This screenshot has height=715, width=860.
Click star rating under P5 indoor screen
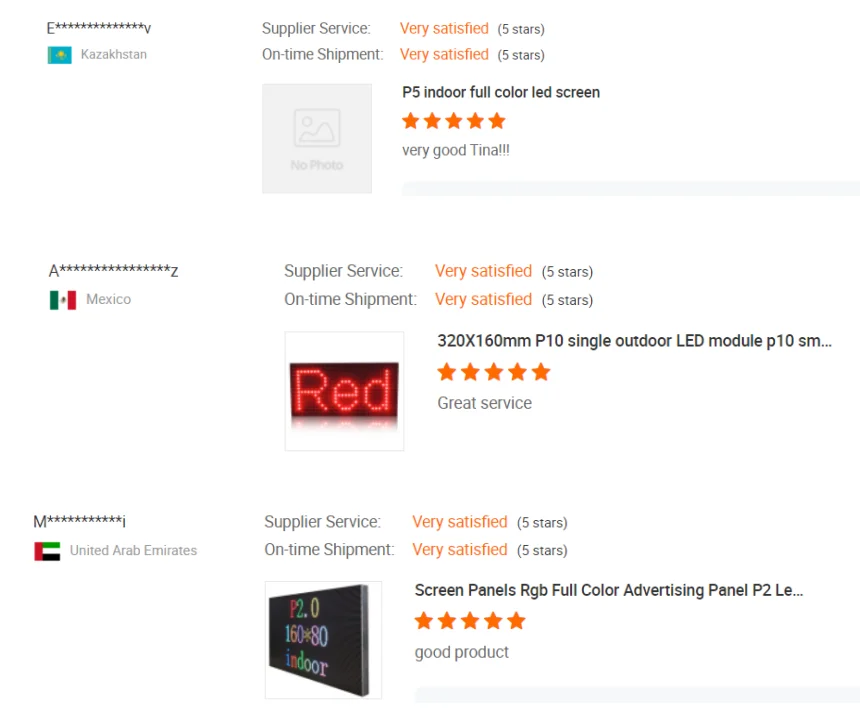click(454, 121)
